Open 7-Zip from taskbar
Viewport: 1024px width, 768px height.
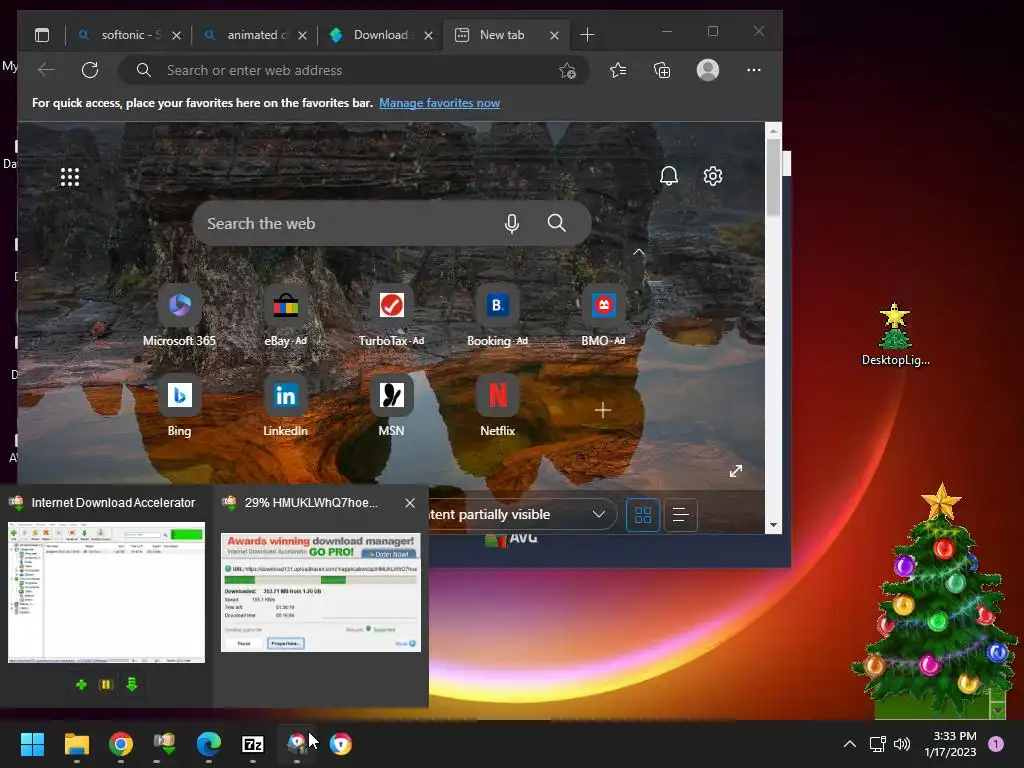click(x=253, y=744)
